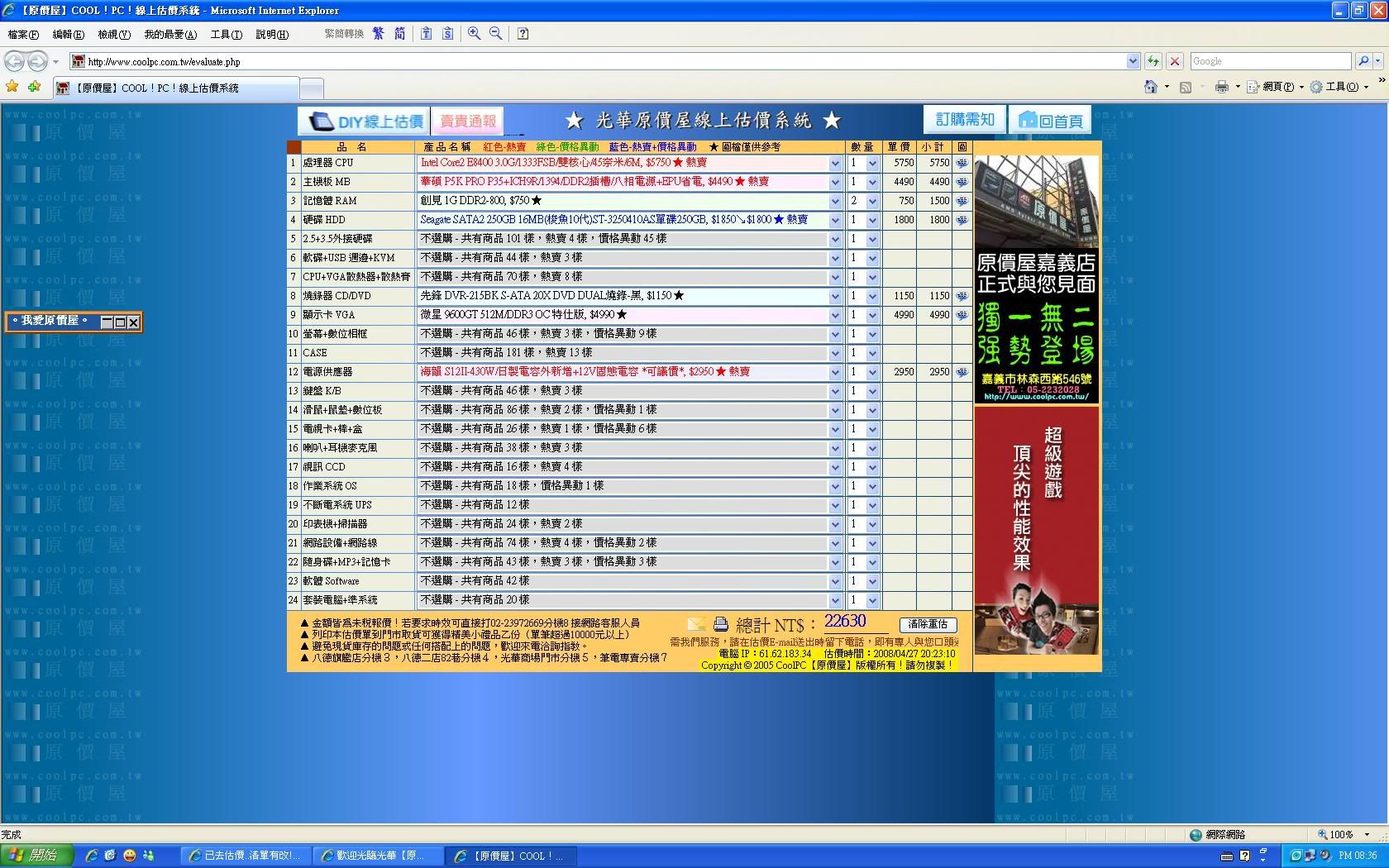Click the RSS feeds icon

click(1186, 87)
